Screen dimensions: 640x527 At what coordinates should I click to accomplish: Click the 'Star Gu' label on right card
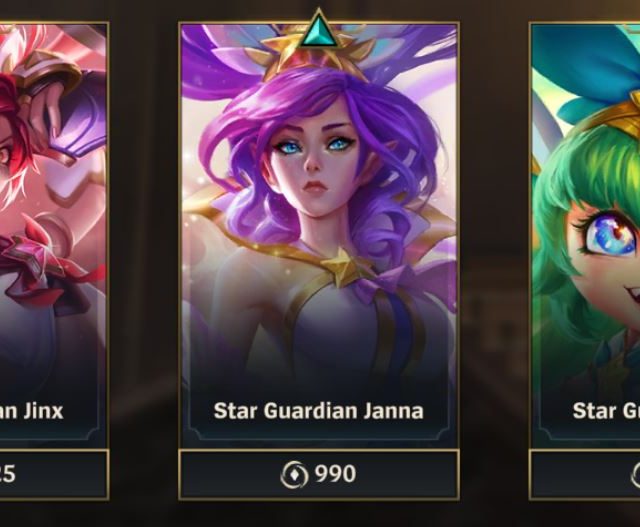(x=606, y=411)
